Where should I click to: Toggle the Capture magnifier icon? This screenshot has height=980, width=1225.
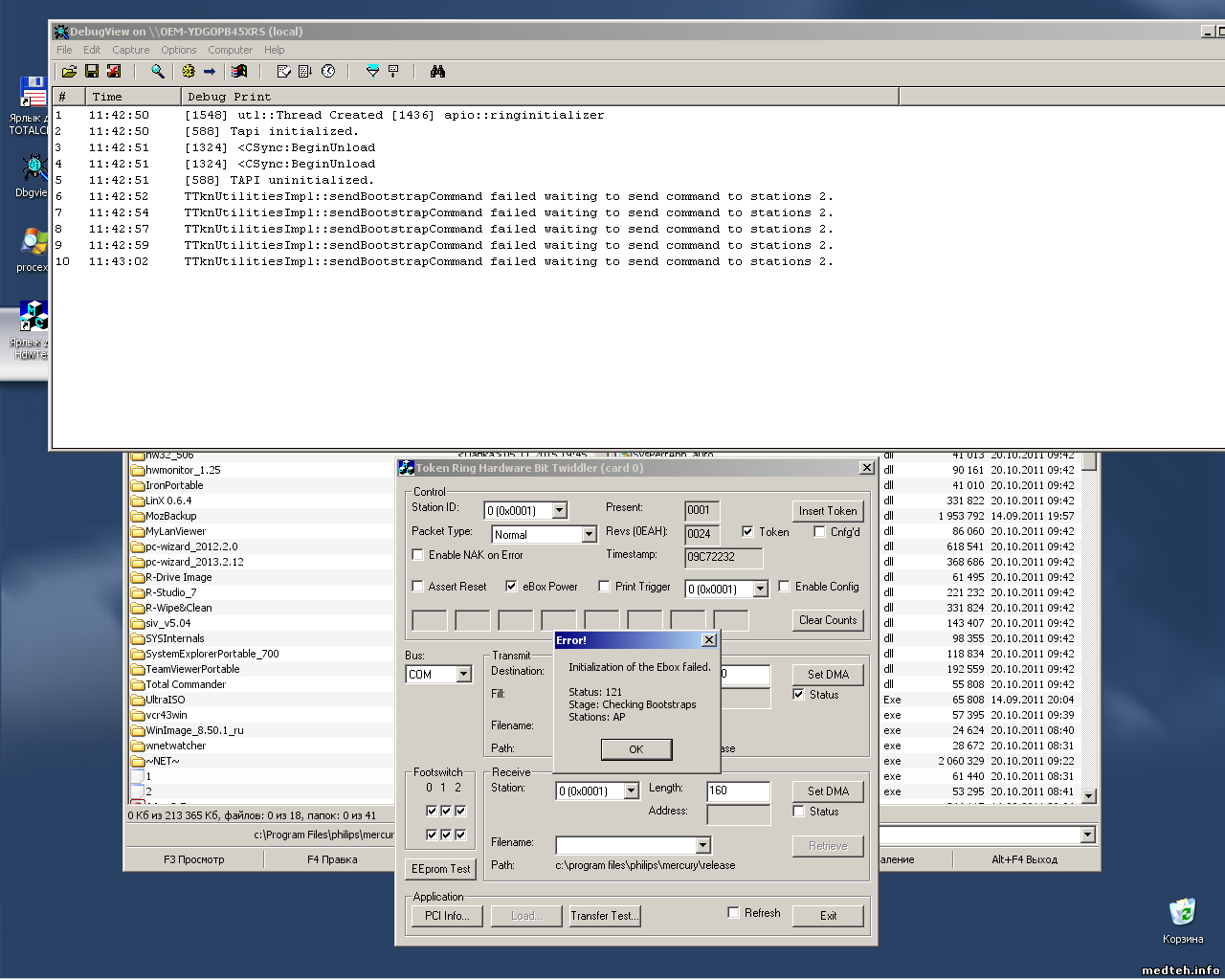tap(158, 72)
